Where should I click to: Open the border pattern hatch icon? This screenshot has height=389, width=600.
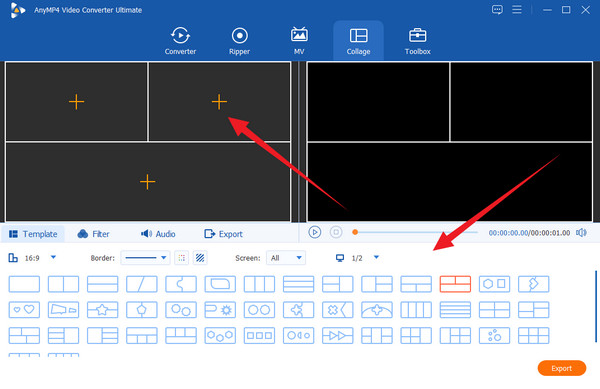click(x=200, y=258)
